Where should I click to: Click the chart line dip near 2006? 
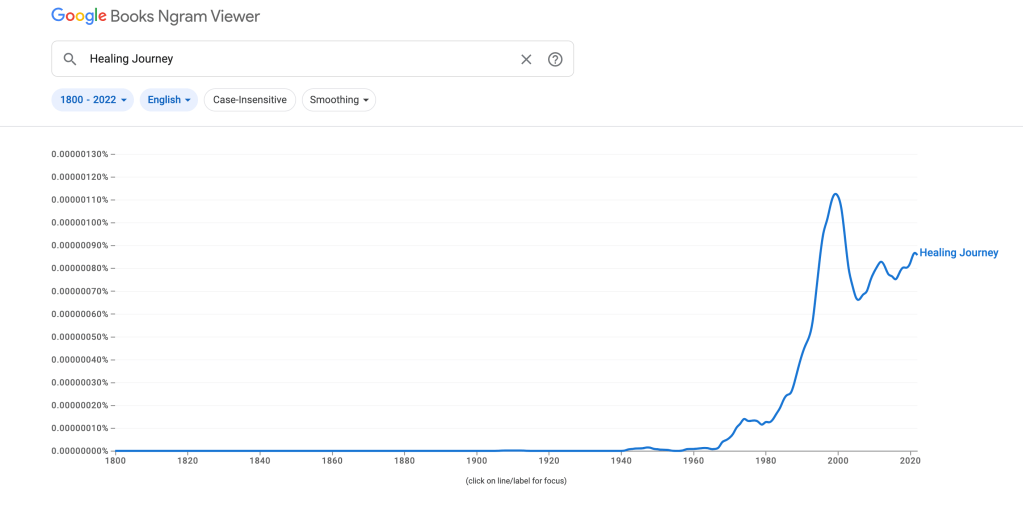(x=858, y=299)
